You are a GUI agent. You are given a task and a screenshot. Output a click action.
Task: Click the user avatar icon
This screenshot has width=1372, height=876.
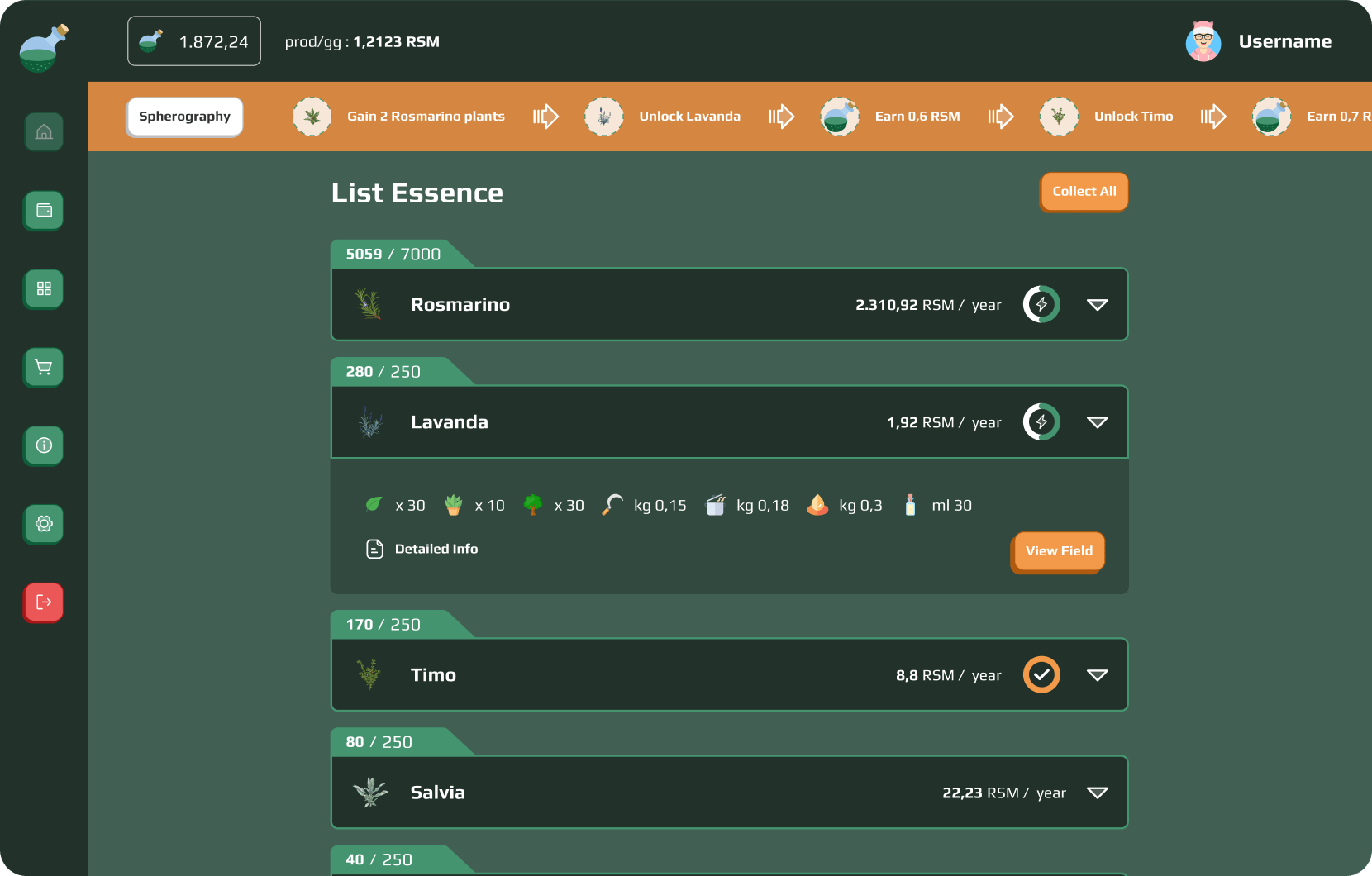click(1203, 42)
